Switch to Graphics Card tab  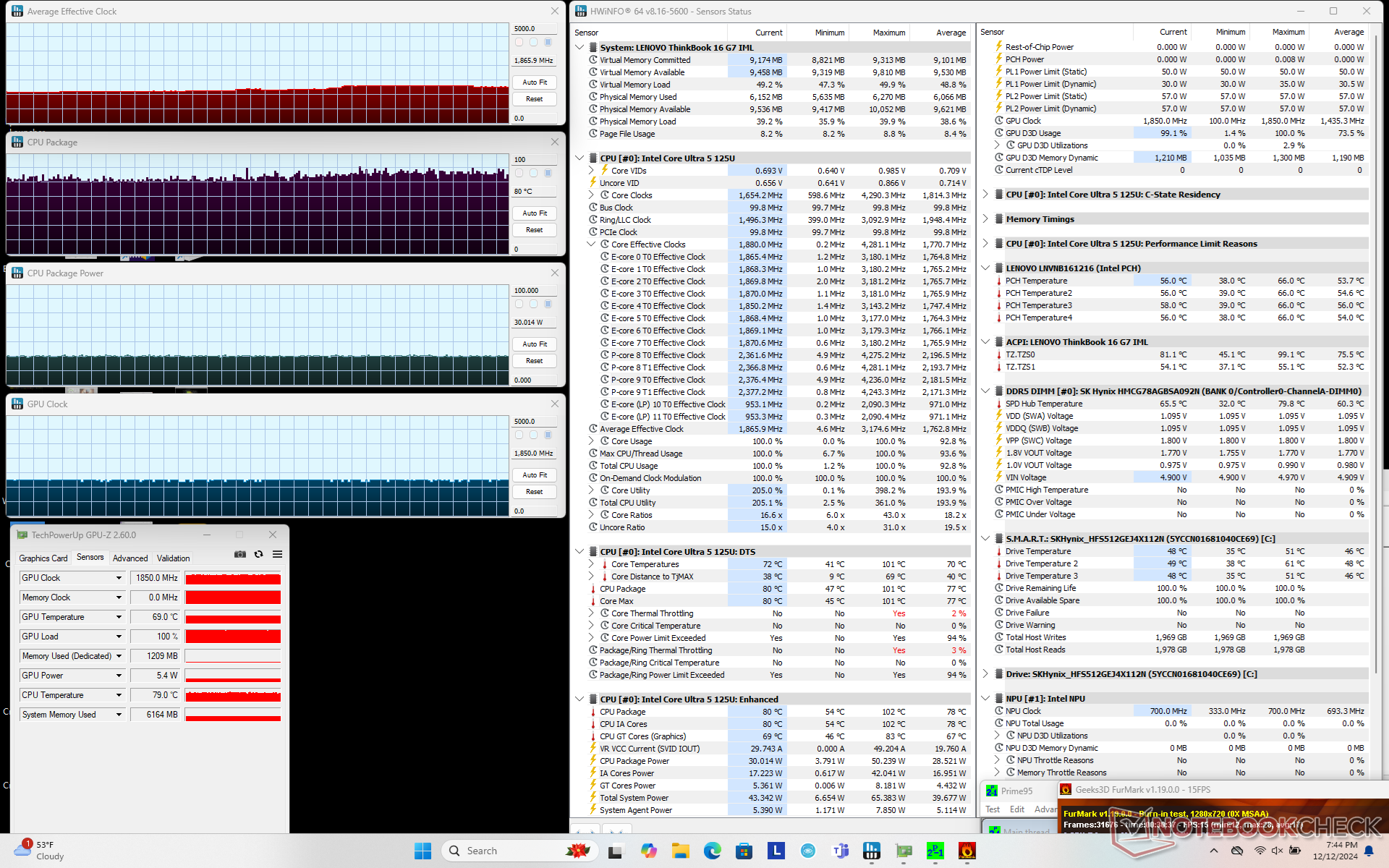[43, 558]
